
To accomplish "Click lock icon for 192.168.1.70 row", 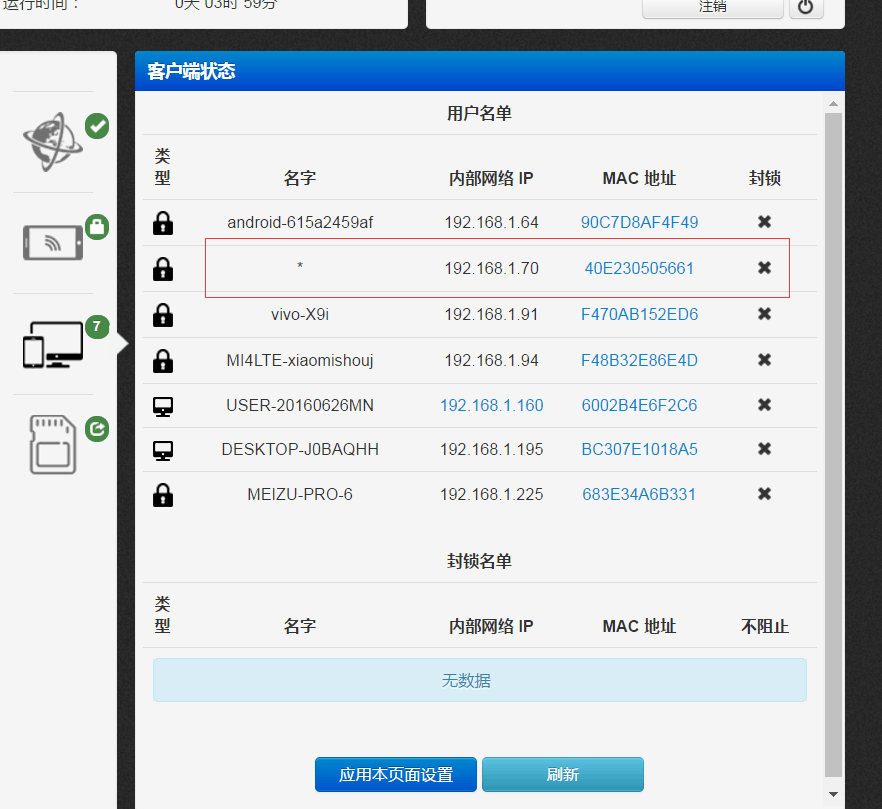I will pos(163,269).
